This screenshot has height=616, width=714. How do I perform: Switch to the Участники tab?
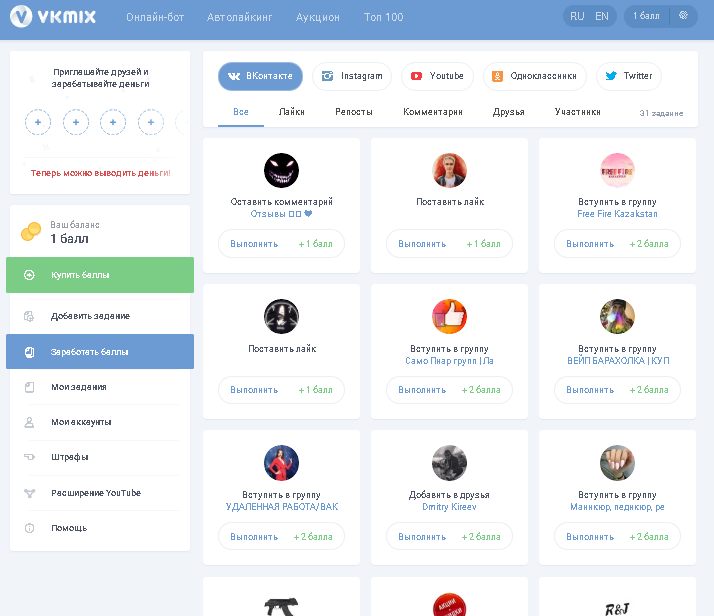(577, 112)
